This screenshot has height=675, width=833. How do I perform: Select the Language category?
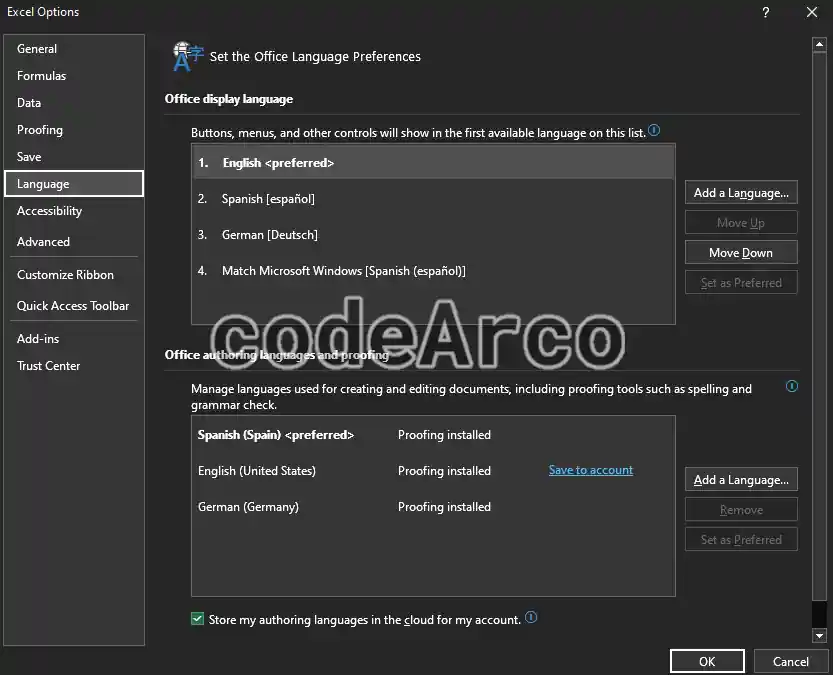(x=74, y=184)
